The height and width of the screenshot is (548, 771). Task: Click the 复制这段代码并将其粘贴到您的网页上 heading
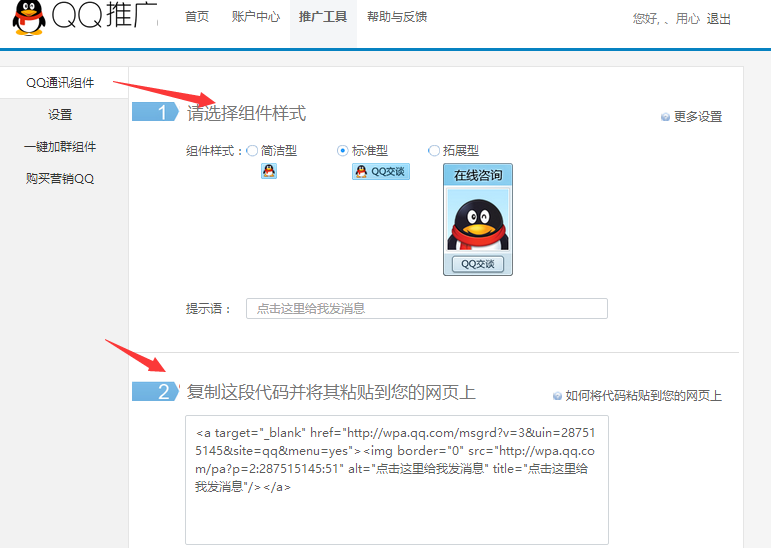[331, 392]
